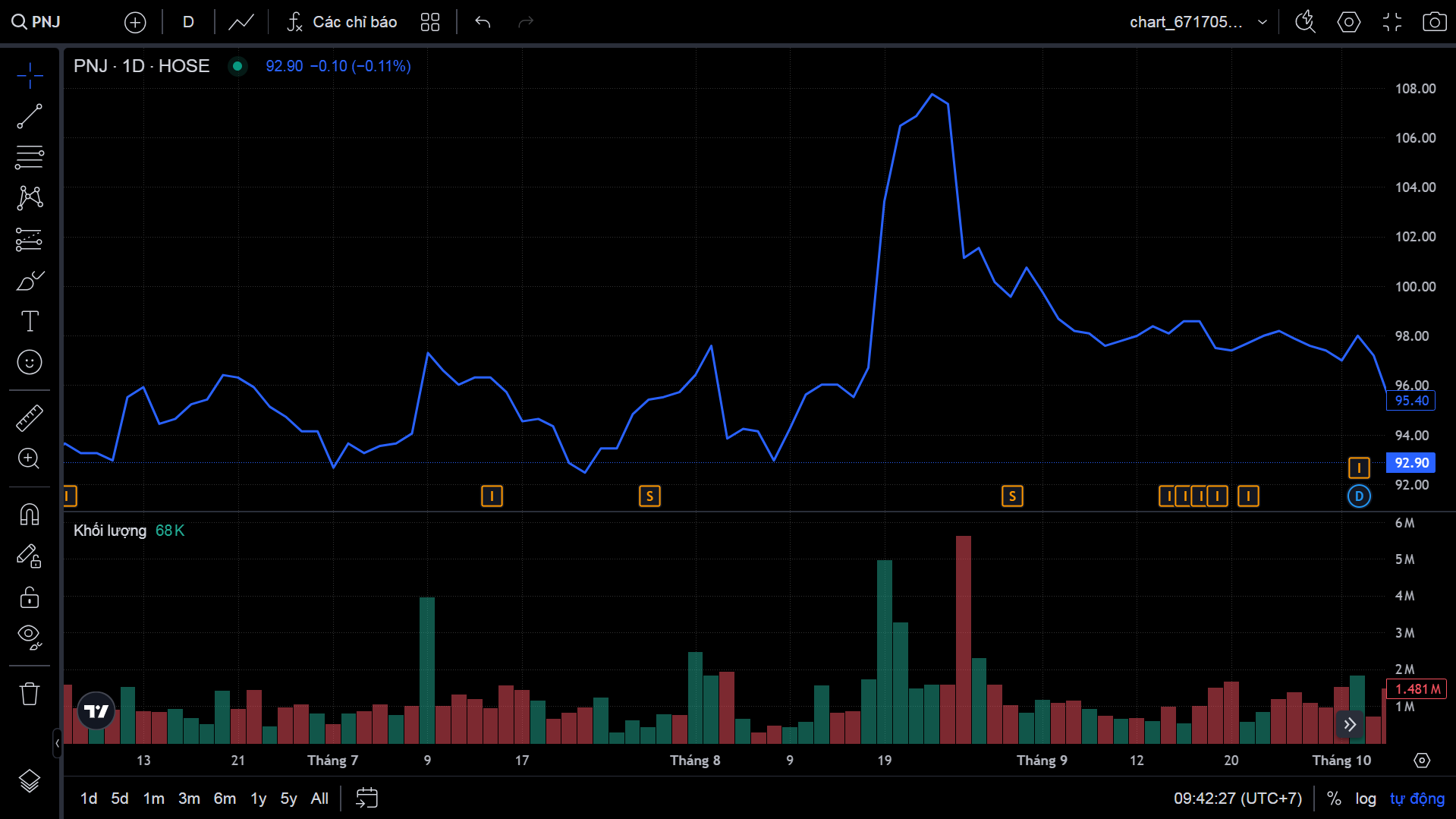The width and height of the screenshot is (1456, 819).
Task: Collapse the left drawing toolbar
Action: pos(58,743)
